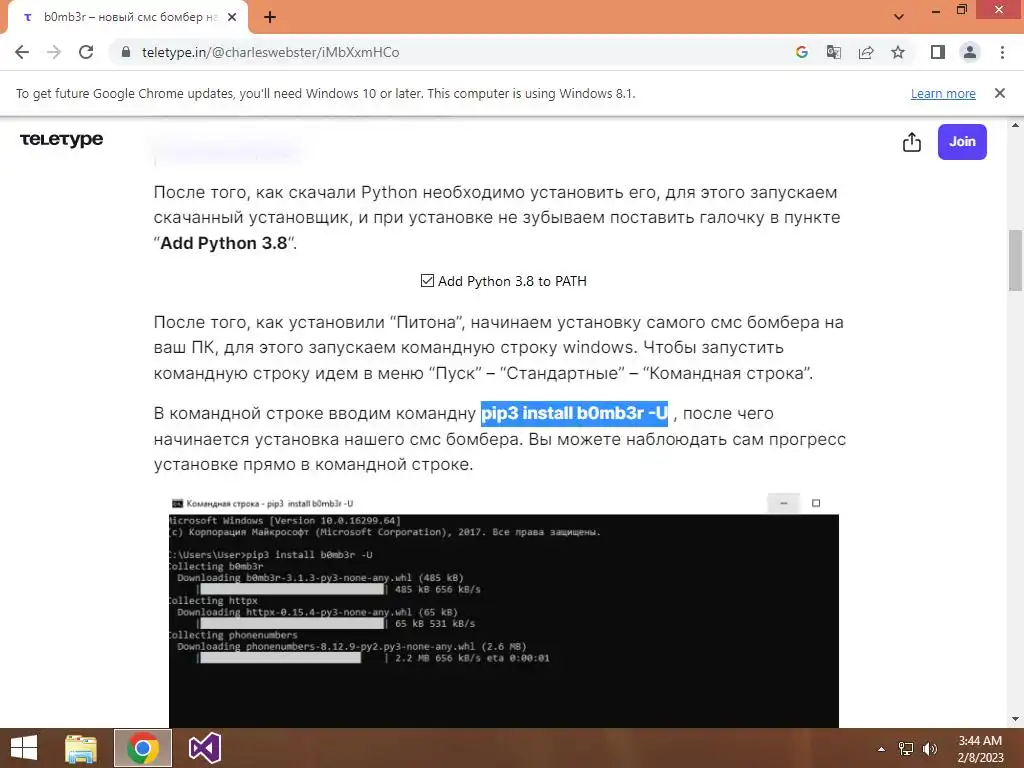This screenshot has width=1024, height=768.
Task: Click the scrollbar up arrow
Action: pyautogui.click(x=1015, y=125)
